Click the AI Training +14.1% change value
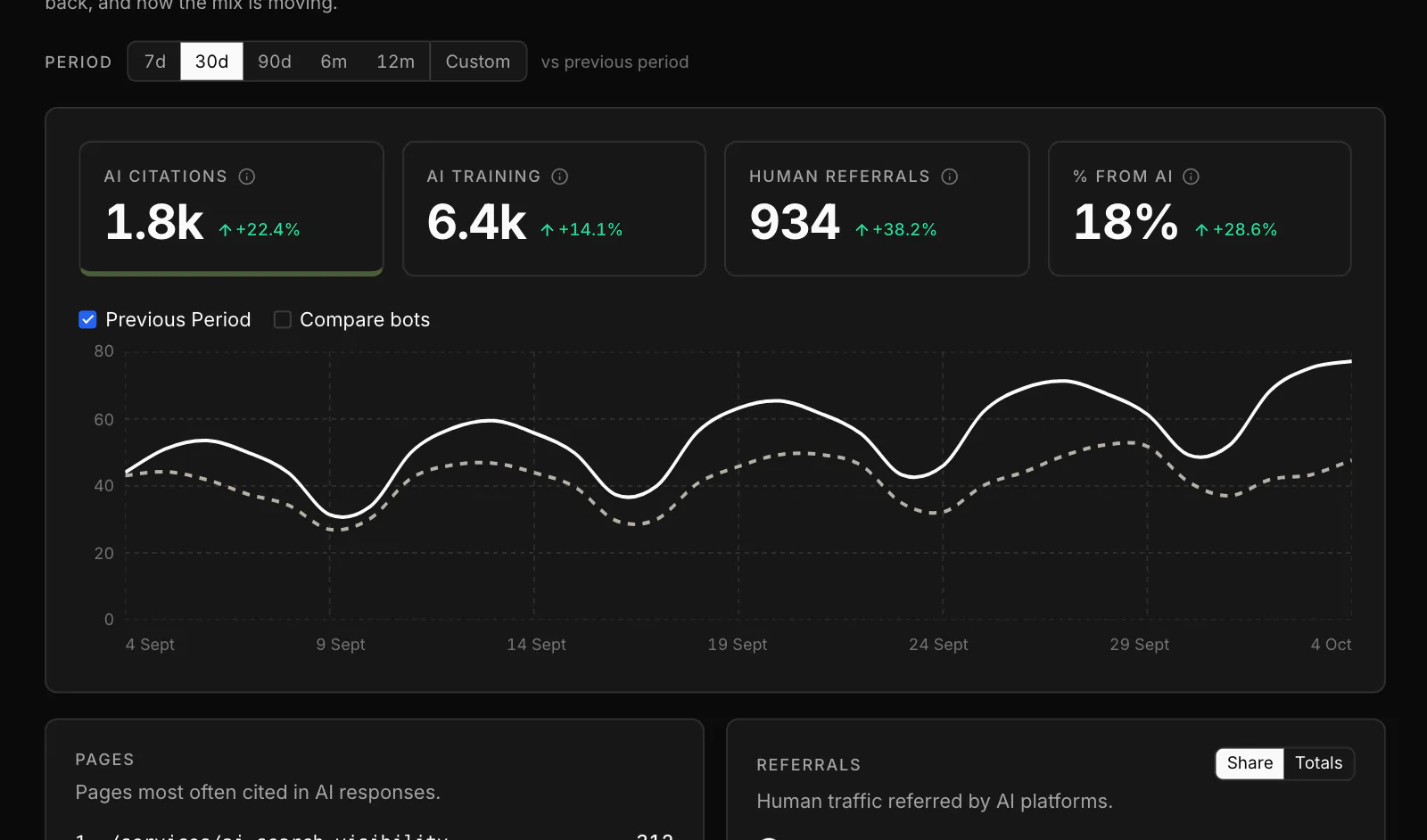This screenshot has height=840, width=1427. click(582, 230)
